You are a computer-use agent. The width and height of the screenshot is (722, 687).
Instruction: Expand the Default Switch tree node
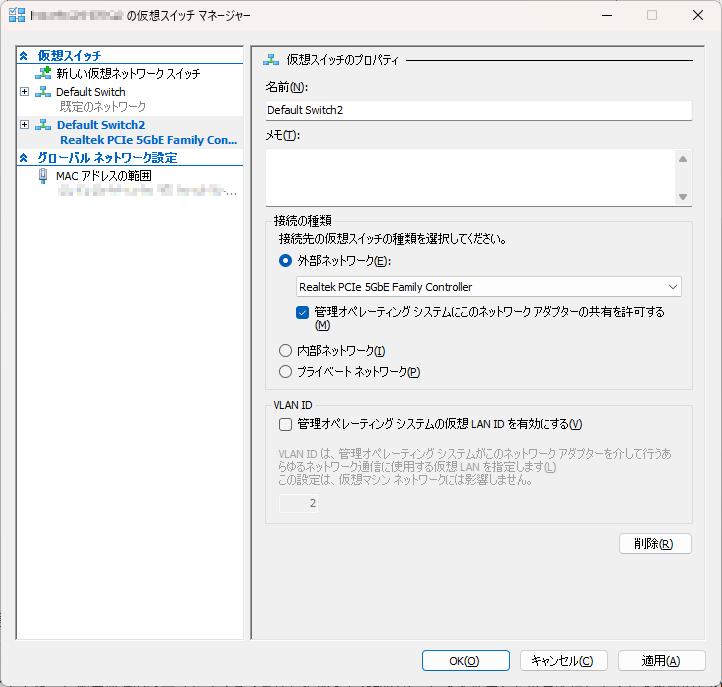click(25, 92)
